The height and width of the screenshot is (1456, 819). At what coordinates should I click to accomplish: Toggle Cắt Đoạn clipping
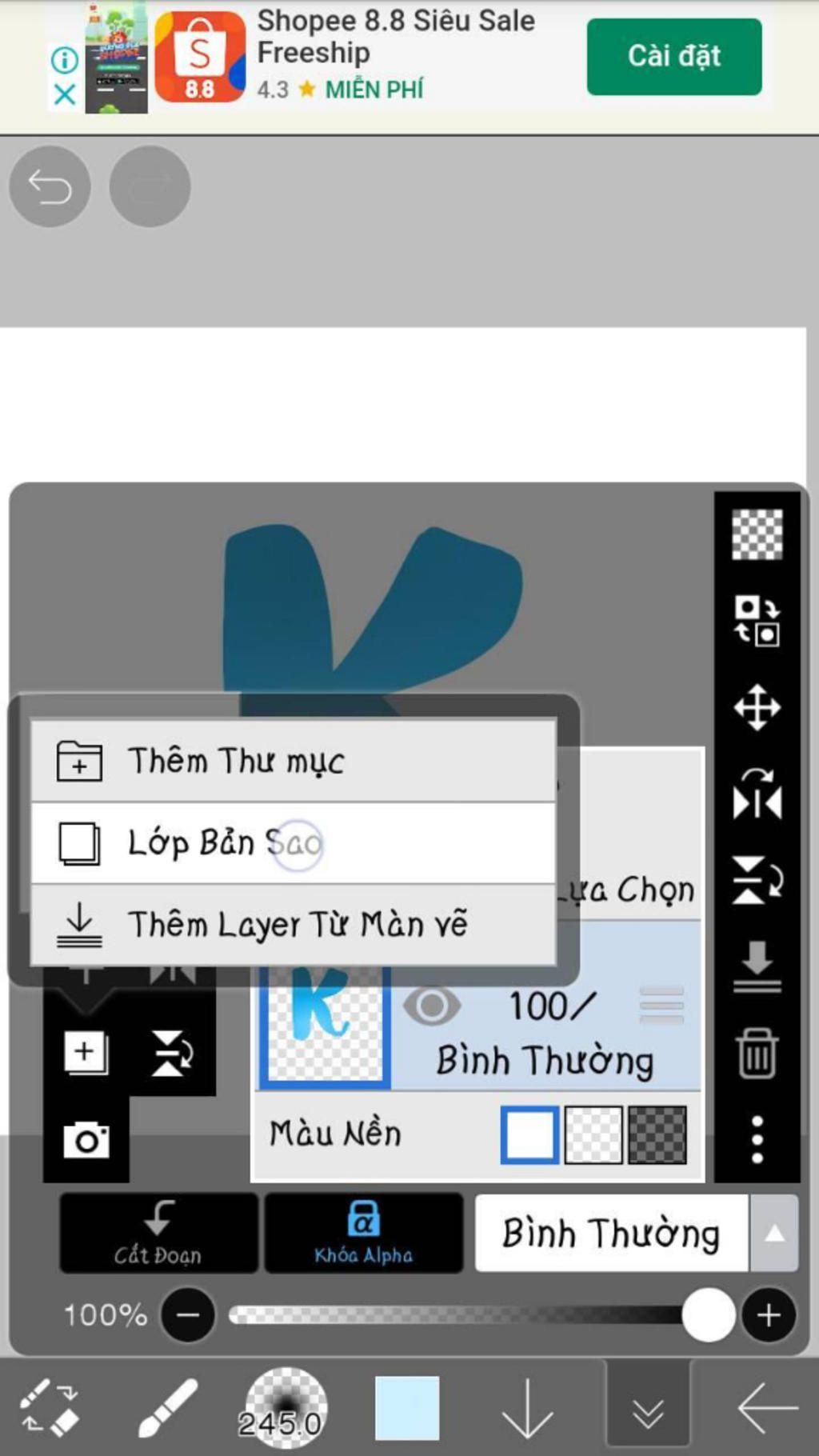tap(158, 1232)
